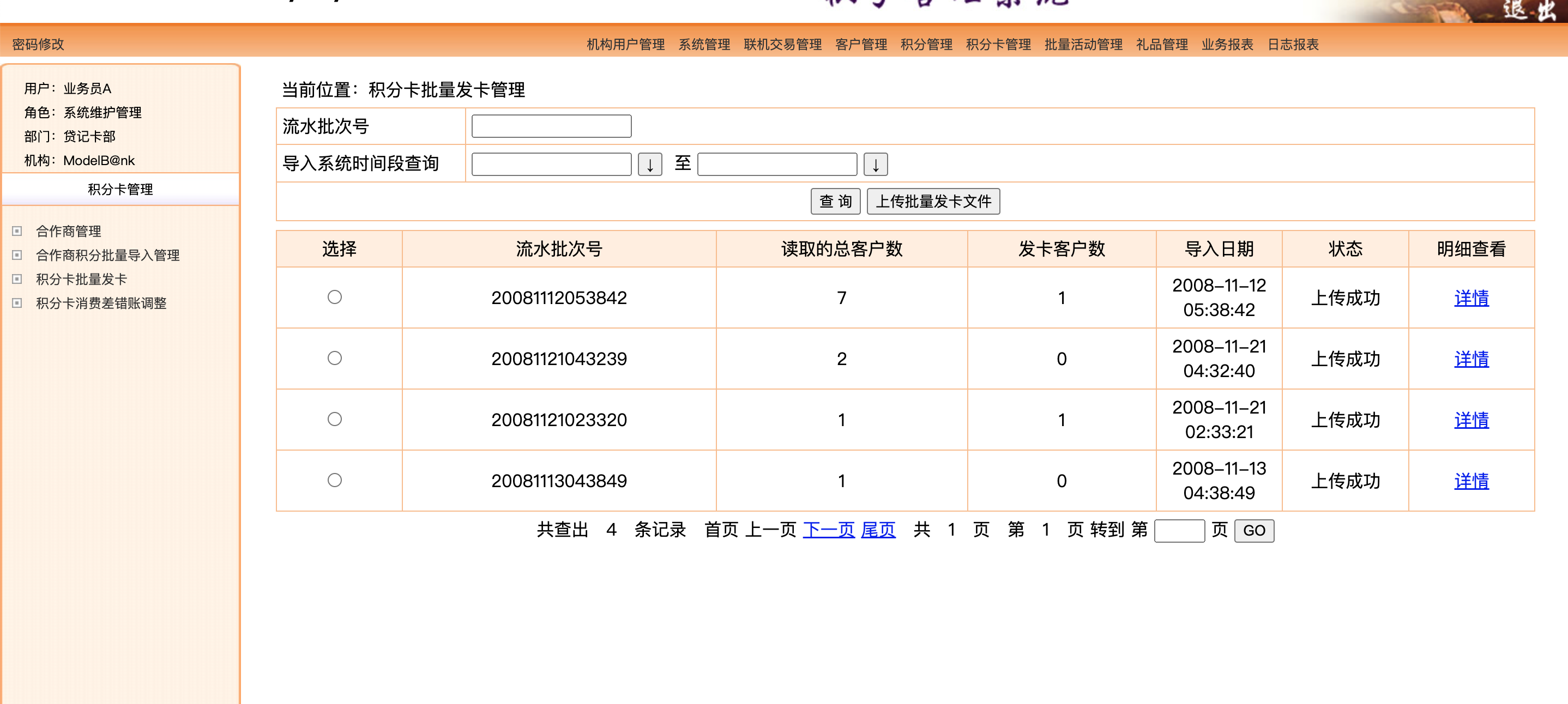Open the 机构用户管理 menu
Image resolution: width=1568 pixels, height=704 pixels.
(625, 45)
